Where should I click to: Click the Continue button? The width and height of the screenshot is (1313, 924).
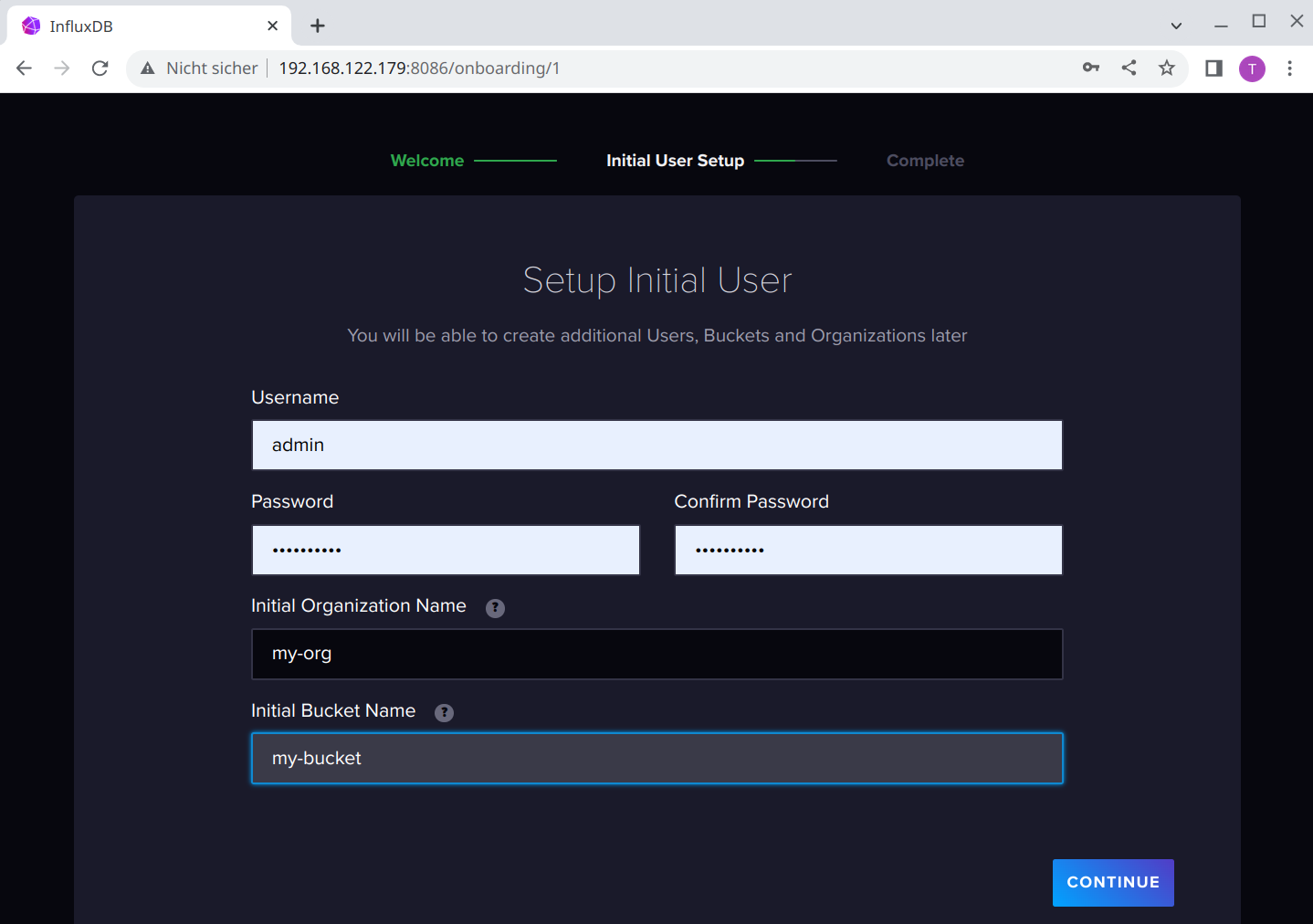(x=1113, y=883)
